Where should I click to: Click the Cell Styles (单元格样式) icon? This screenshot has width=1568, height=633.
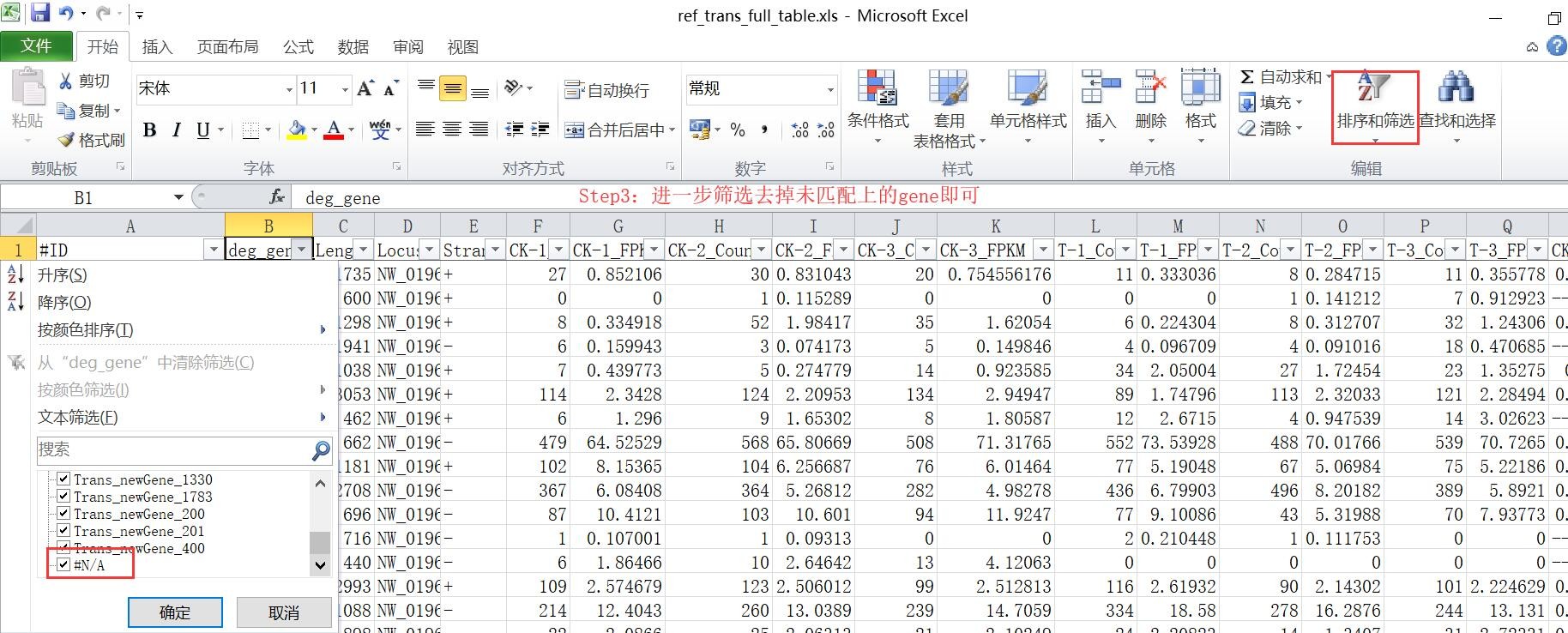(1028, 89)
